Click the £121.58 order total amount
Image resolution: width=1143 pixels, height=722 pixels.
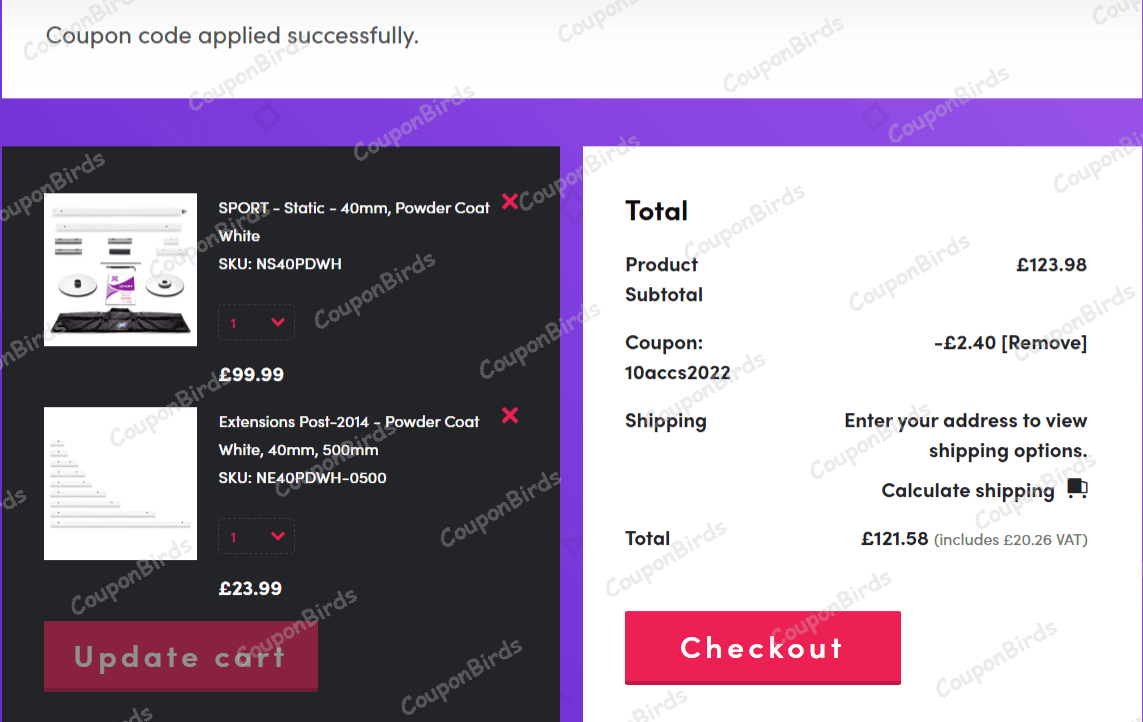pos(895,539)
